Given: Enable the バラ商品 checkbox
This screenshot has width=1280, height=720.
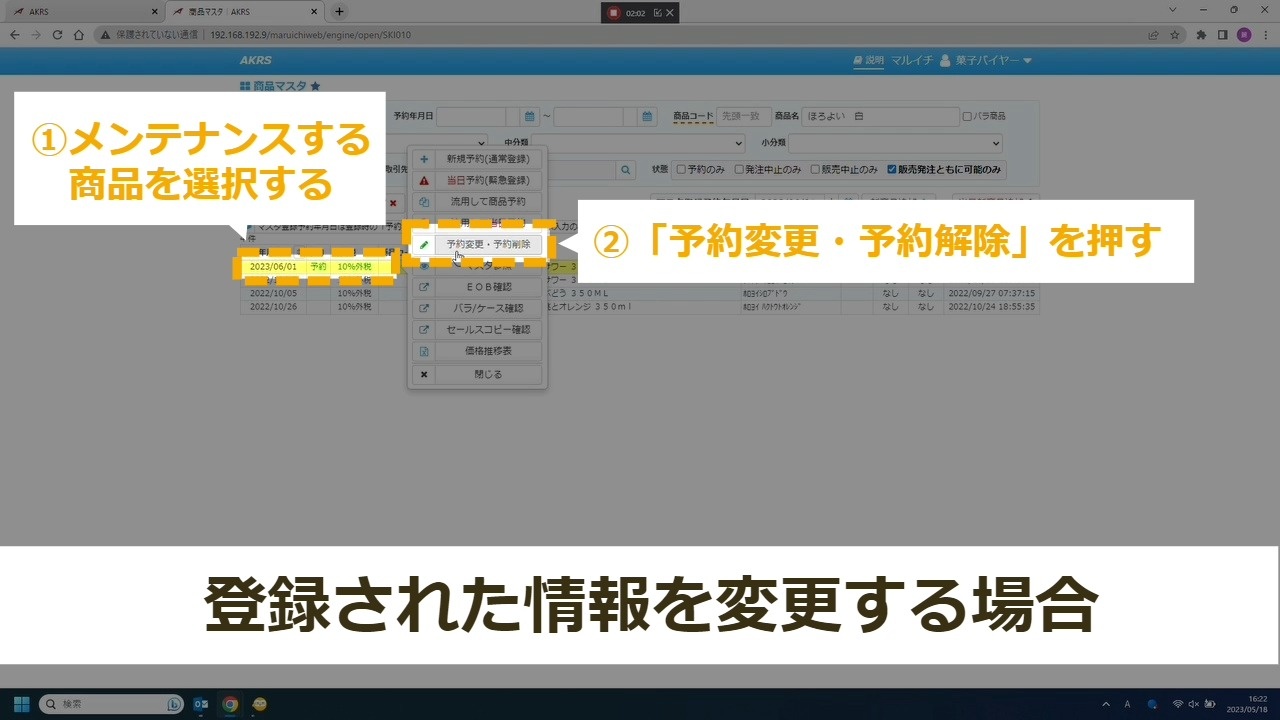Looking at the screenshot, I should pos(967,117).
